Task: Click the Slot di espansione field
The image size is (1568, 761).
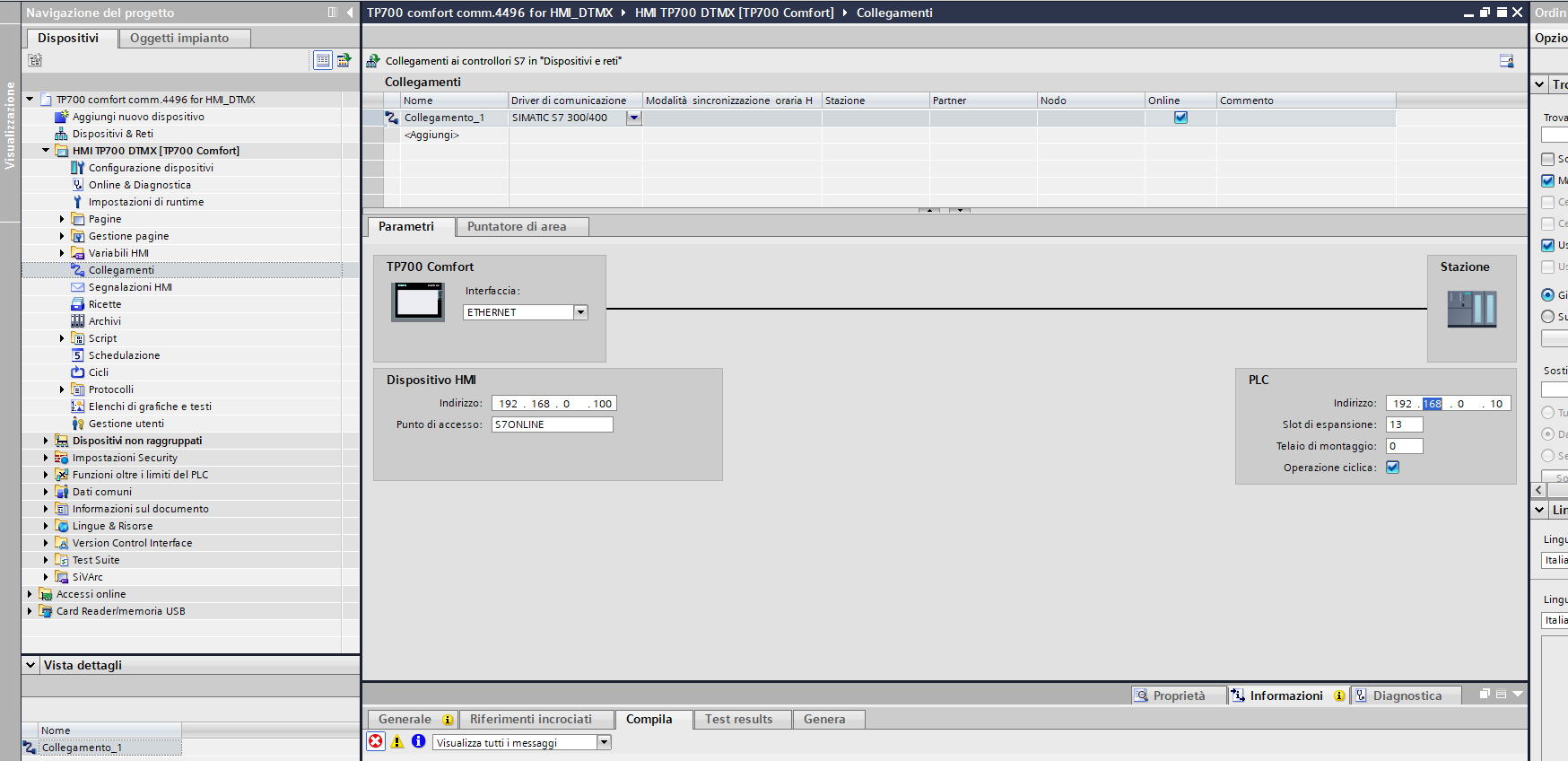Action: click(1404, 424)
